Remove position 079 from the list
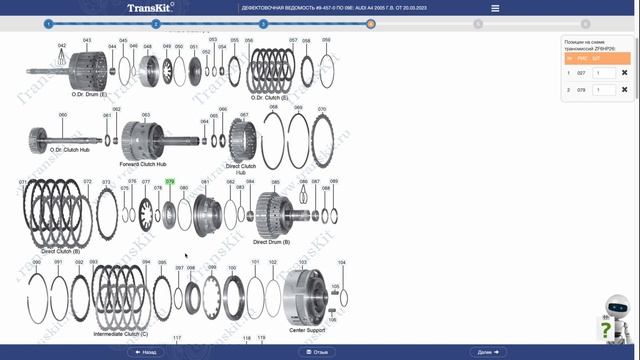Viewport: 640px width, 360px height. [x=624, y=89]
